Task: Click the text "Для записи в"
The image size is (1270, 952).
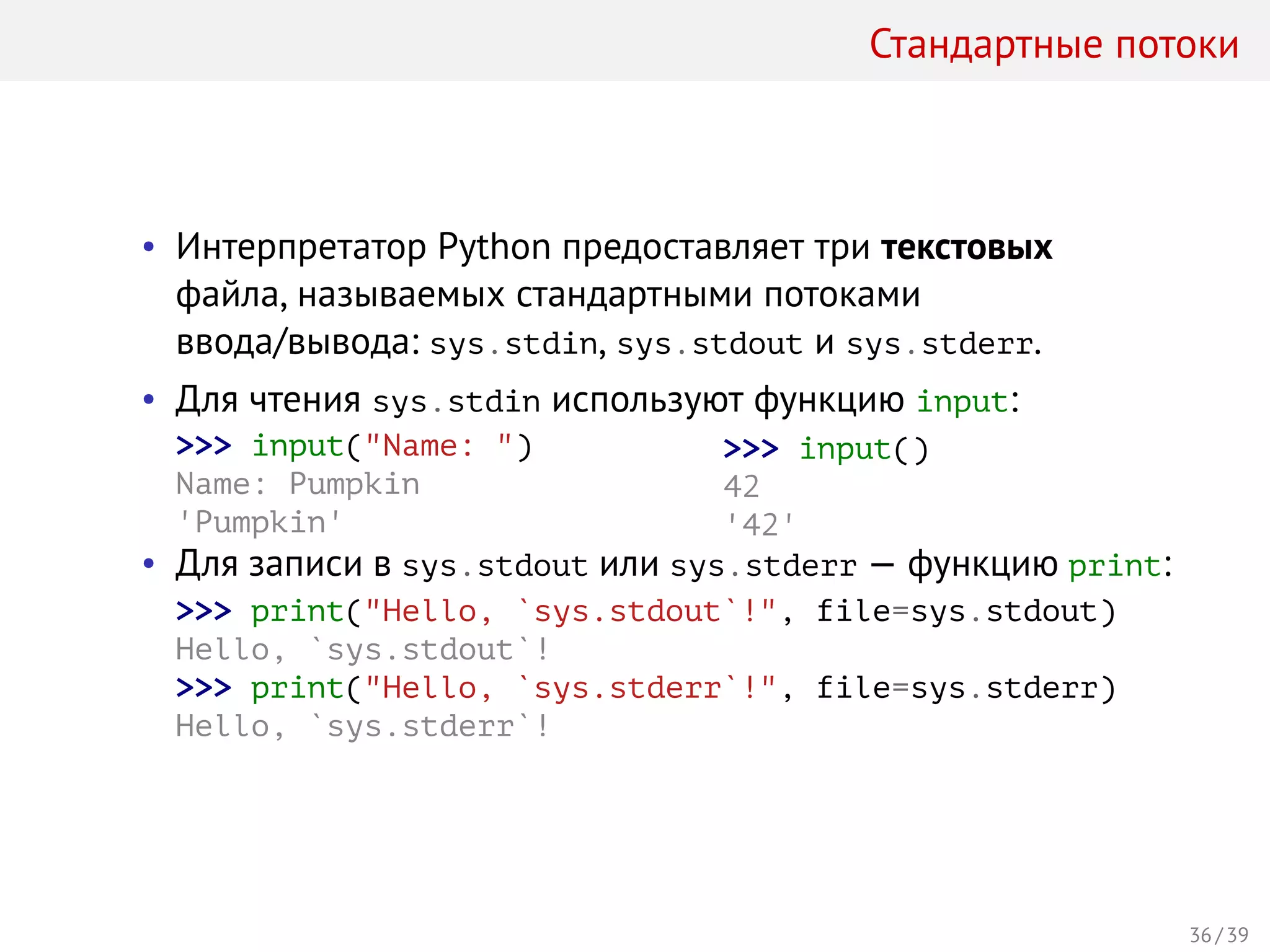Action: [283, 565]
